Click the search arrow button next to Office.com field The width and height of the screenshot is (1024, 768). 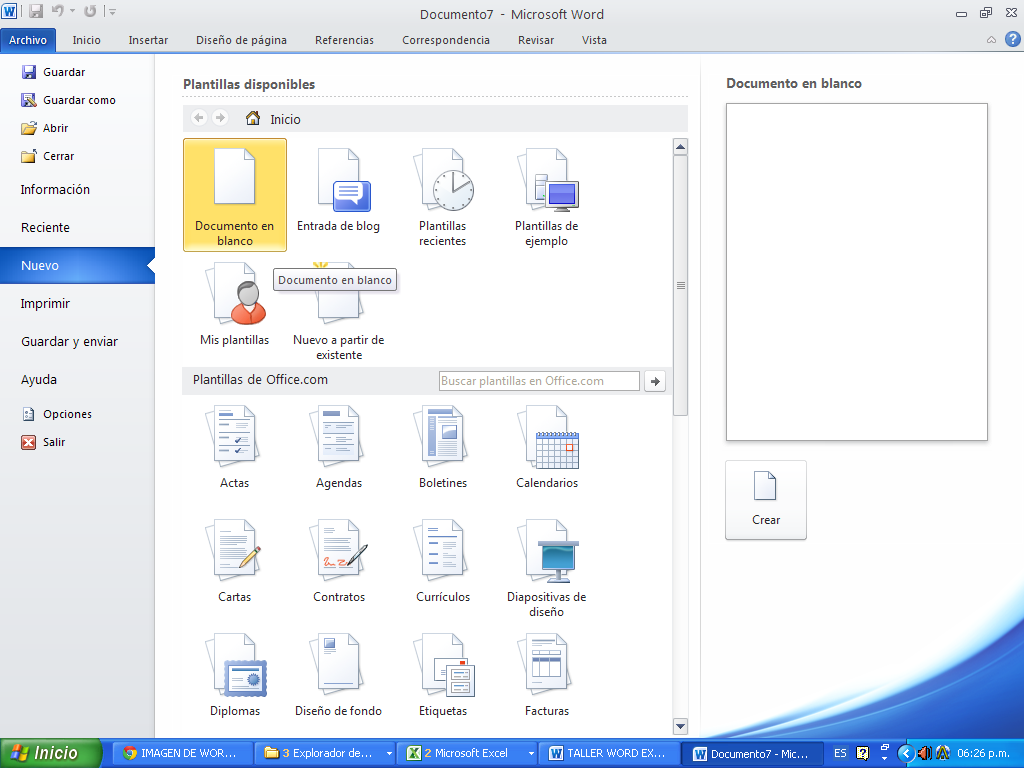pyautogui.click(x=655, y=381)
